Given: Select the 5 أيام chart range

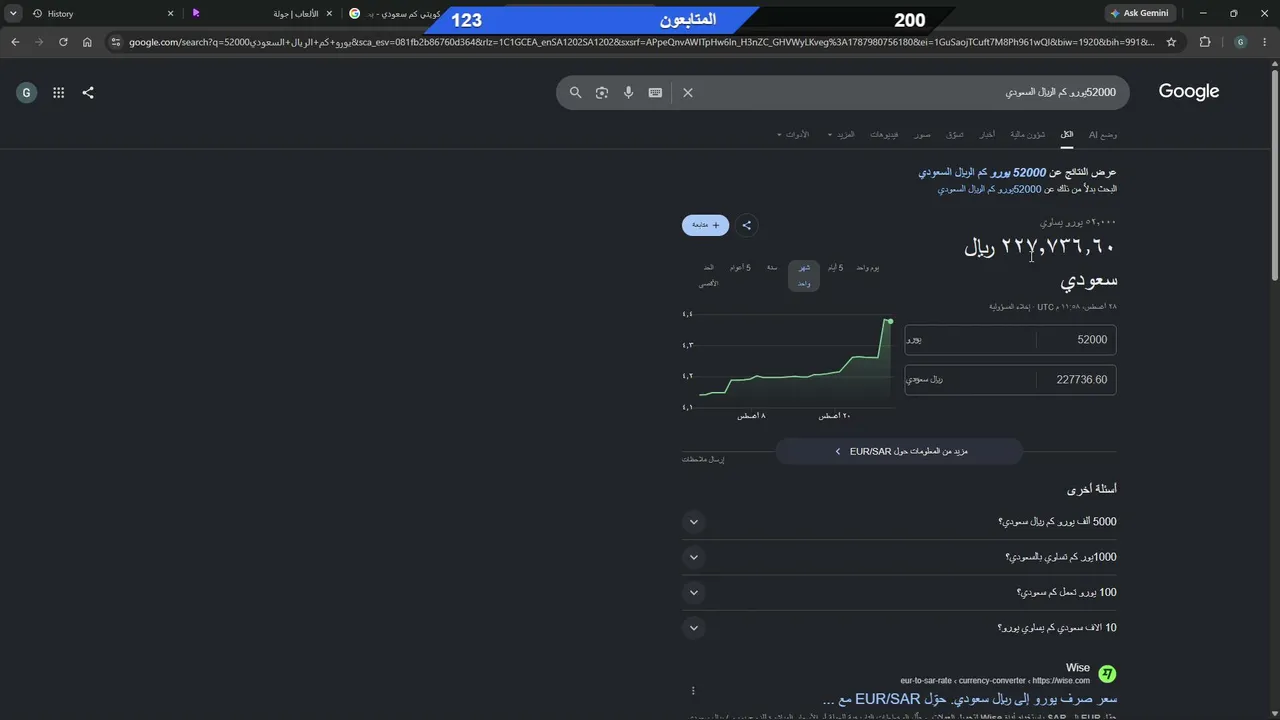Looking at the screenshot, I should [835, 268].
